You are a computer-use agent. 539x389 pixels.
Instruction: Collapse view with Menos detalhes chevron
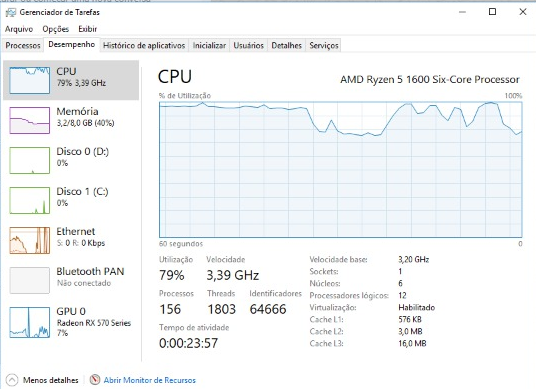[12, 380]
